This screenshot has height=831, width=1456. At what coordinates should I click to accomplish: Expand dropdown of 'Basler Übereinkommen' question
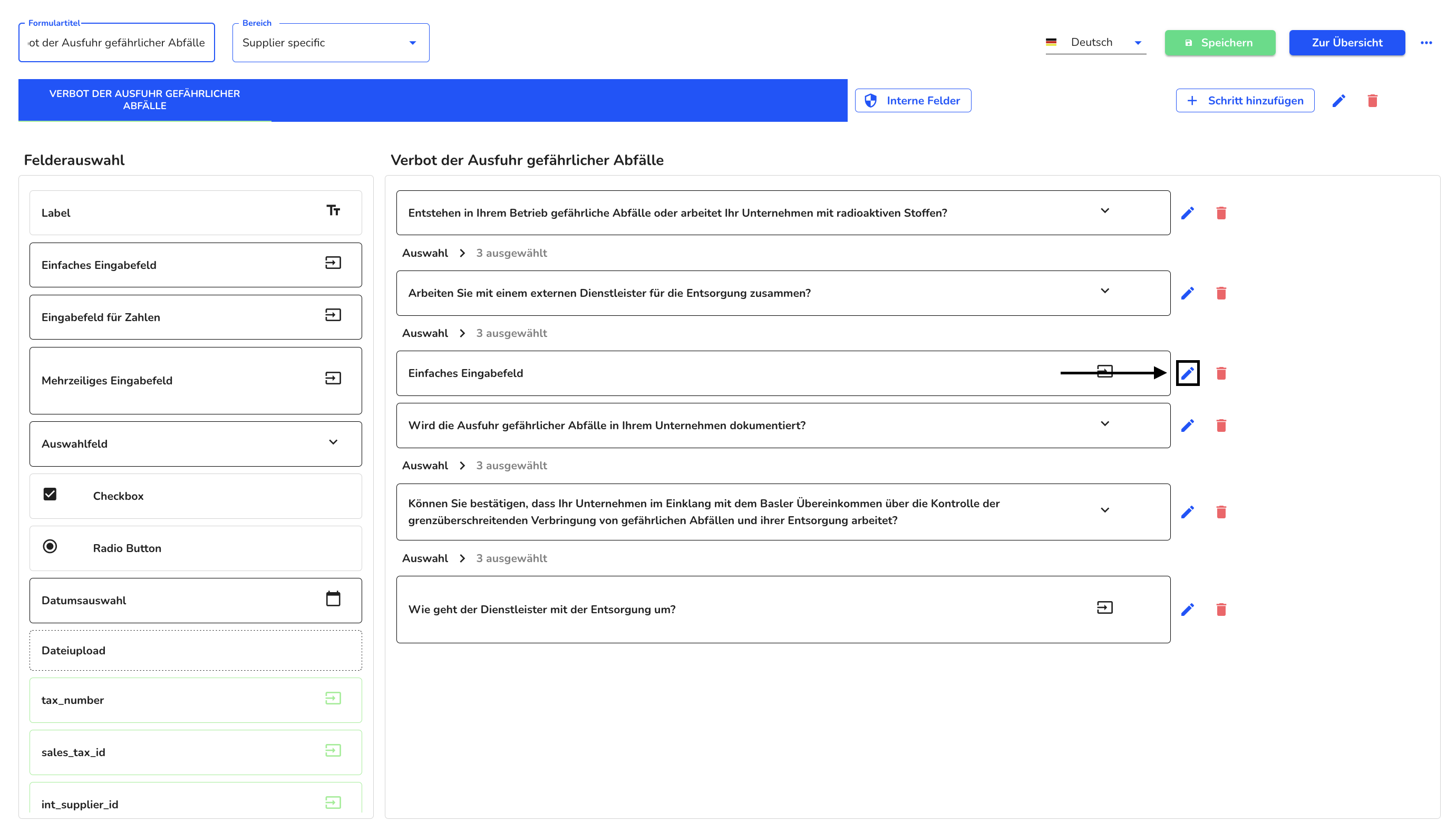click(1104, 510)
